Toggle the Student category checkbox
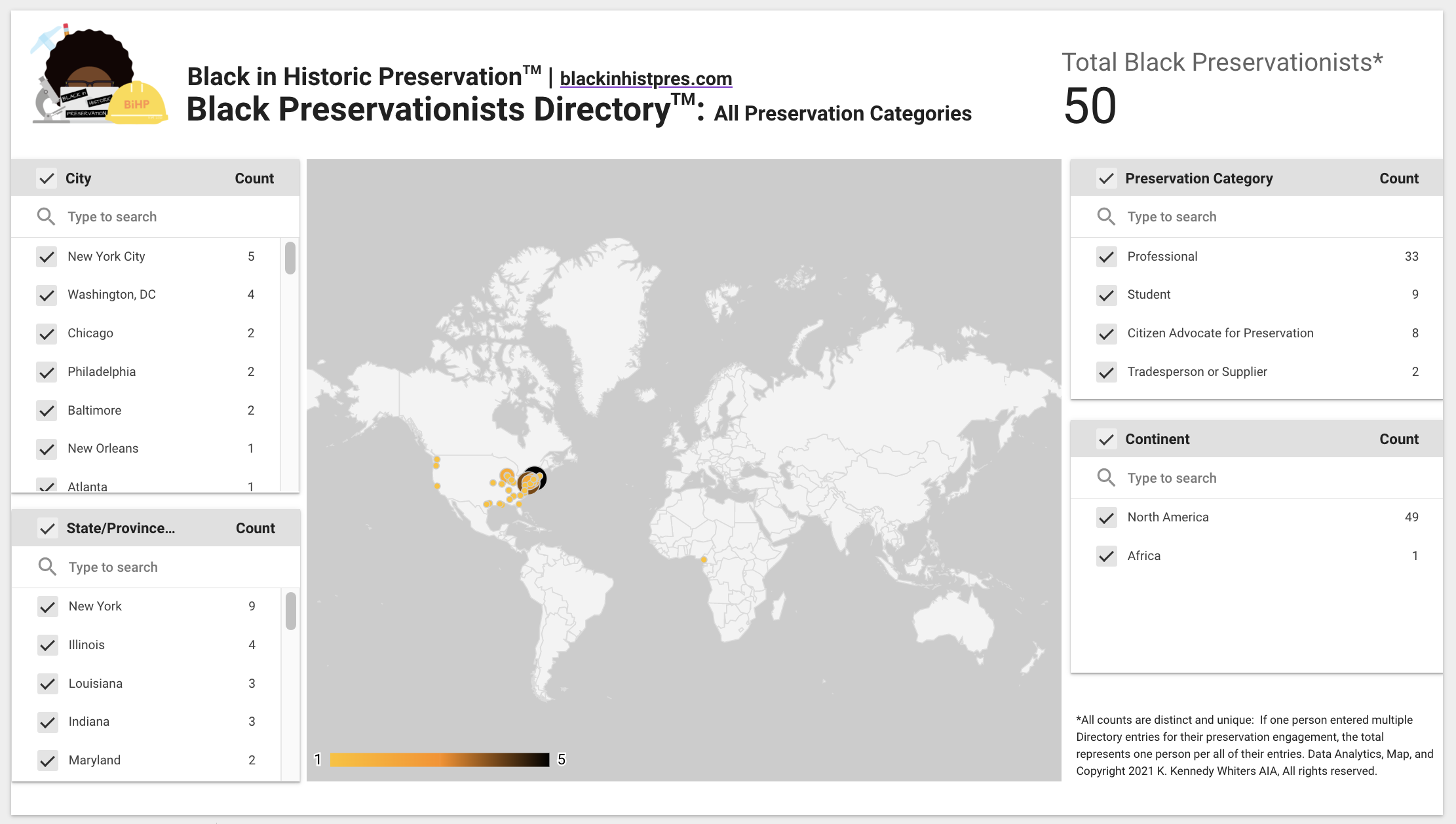1456x824 pixels. click(x=1107, y=295)
